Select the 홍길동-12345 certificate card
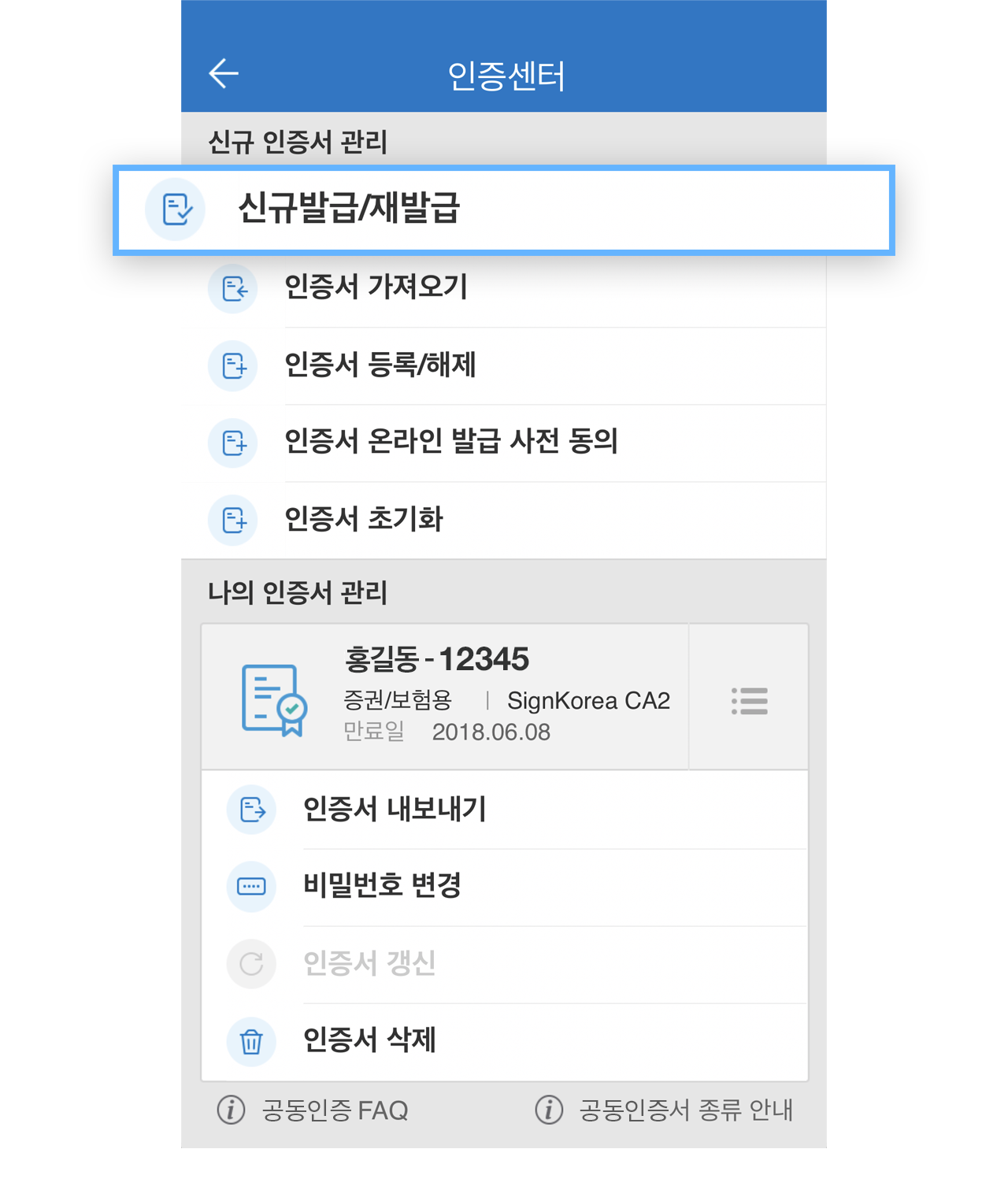1008x1201 pixels. point(445,697)
